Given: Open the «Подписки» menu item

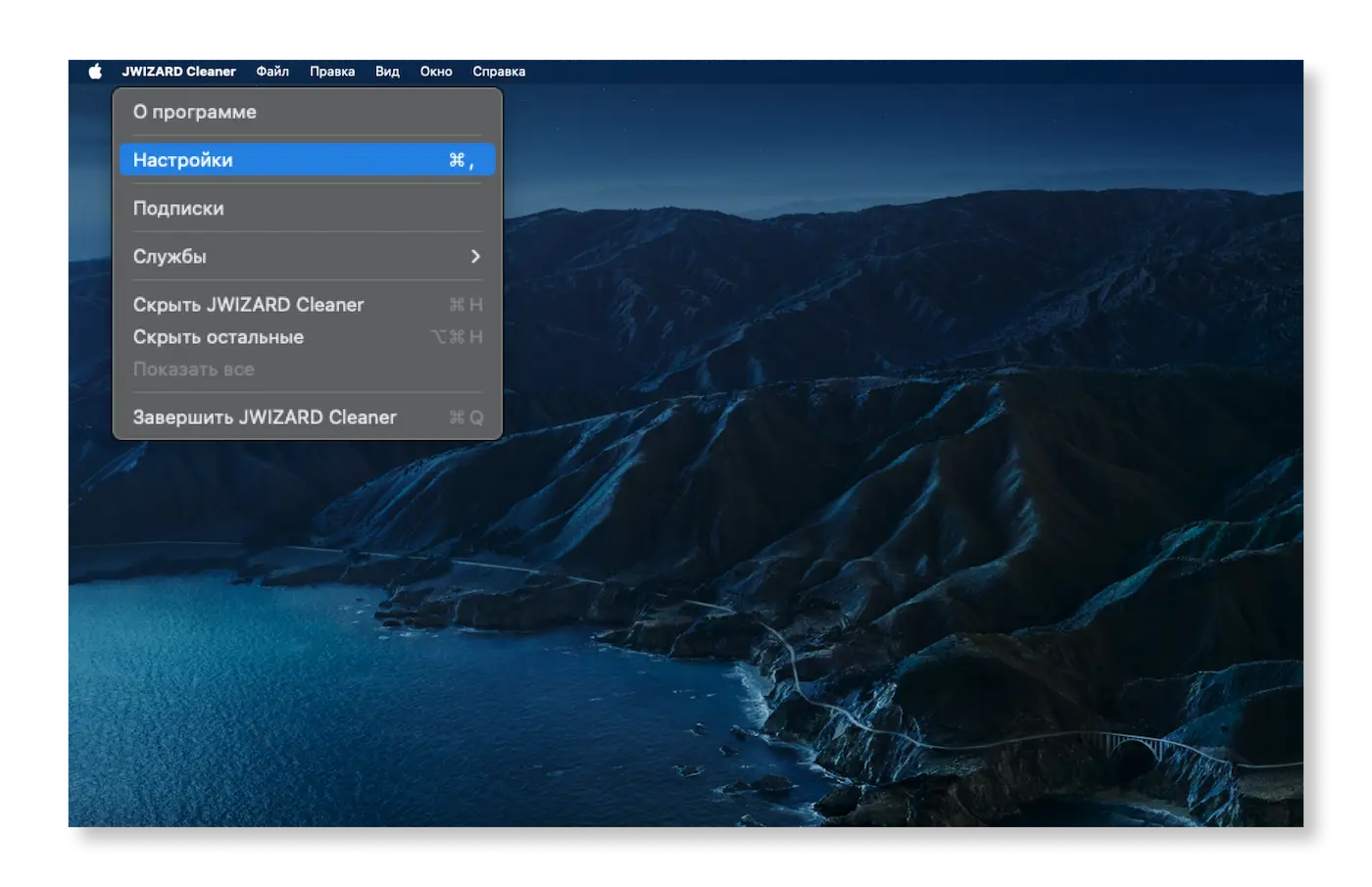Looking at the screenshot, I should point(179,208).
